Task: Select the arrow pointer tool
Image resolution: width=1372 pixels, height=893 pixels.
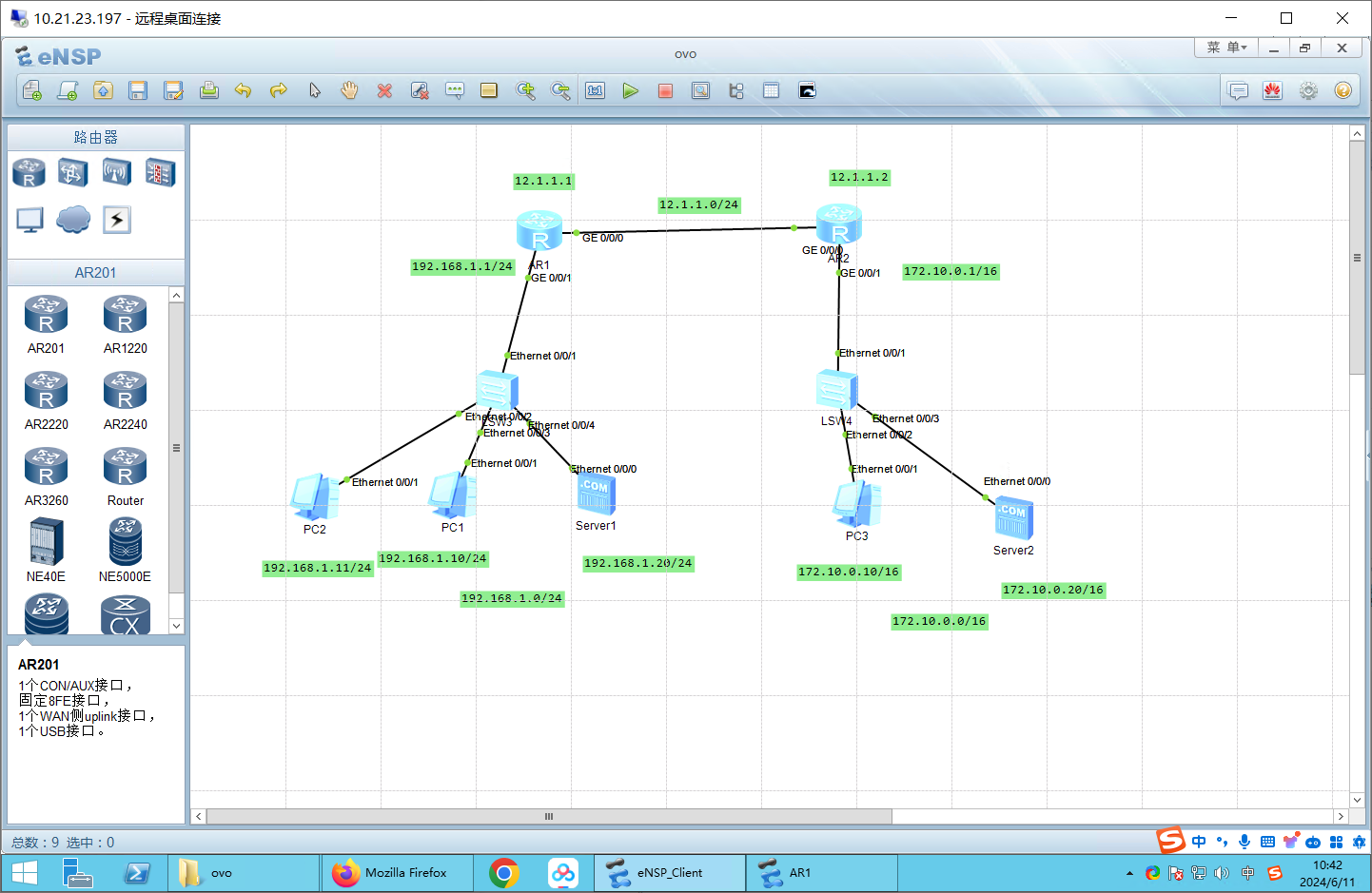Action: (314, 90)
